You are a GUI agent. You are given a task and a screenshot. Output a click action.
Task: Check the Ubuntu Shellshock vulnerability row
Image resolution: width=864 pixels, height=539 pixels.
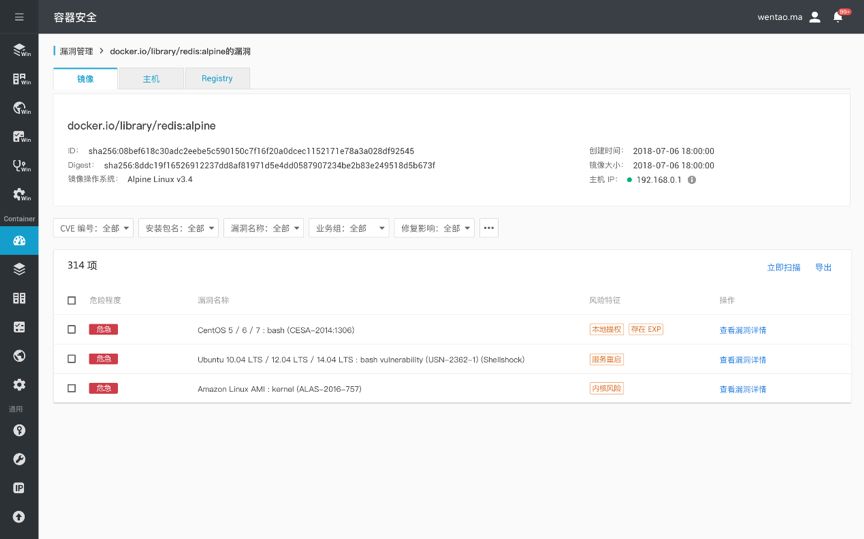coord(72,359)
